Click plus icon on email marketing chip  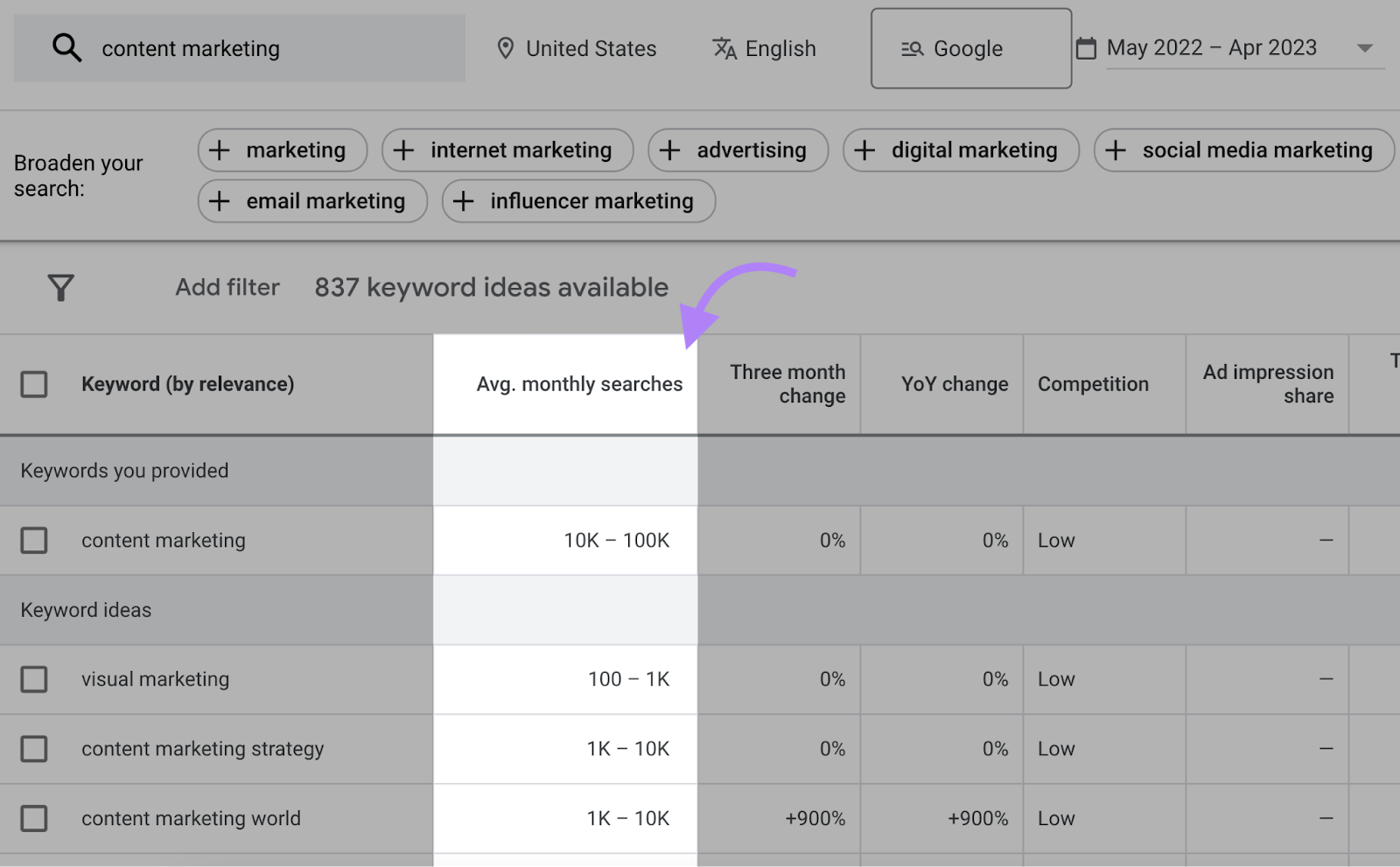point(220,201)
